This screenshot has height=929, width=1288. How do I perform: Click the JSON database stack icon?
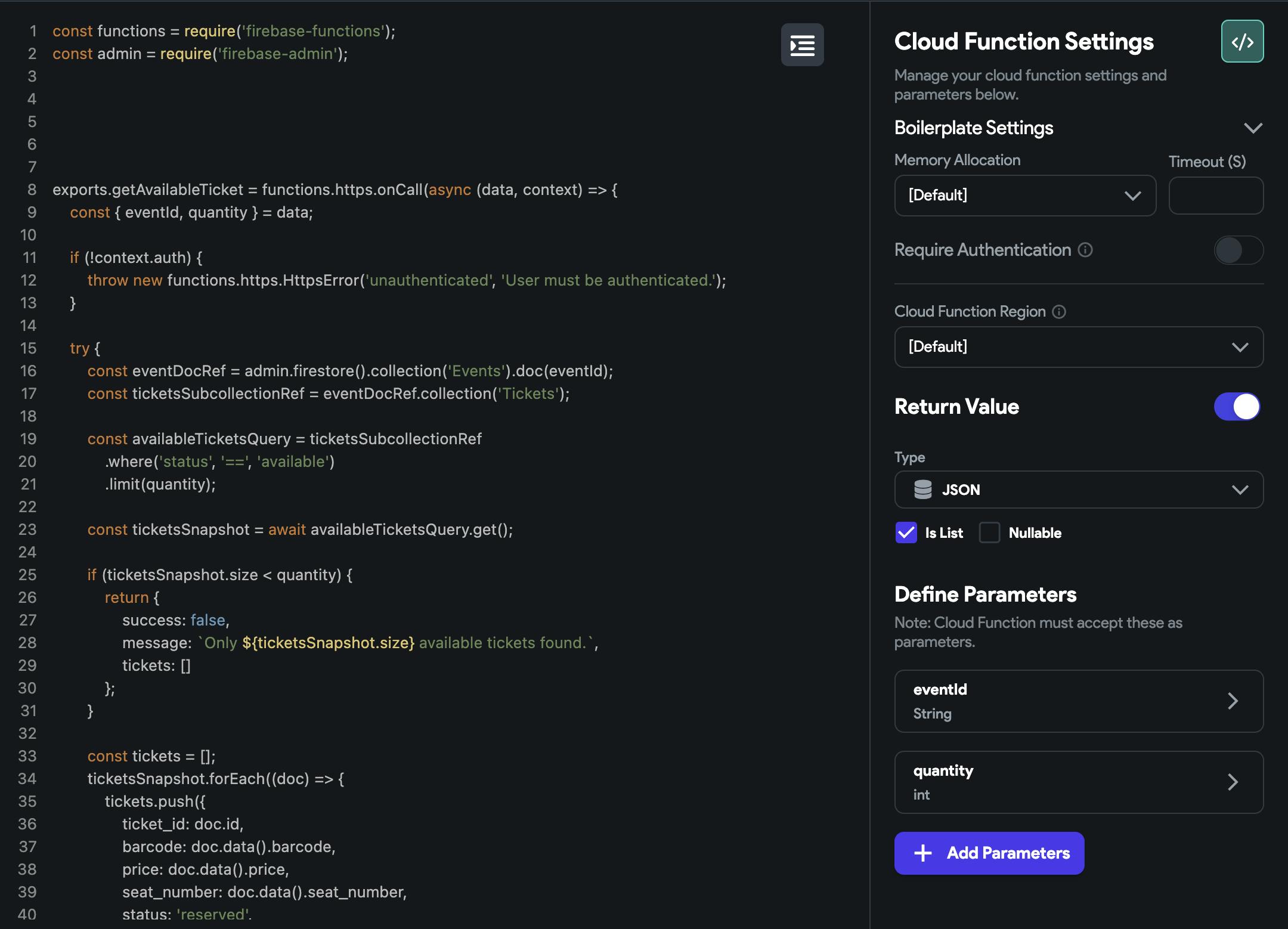pos(922,490)
